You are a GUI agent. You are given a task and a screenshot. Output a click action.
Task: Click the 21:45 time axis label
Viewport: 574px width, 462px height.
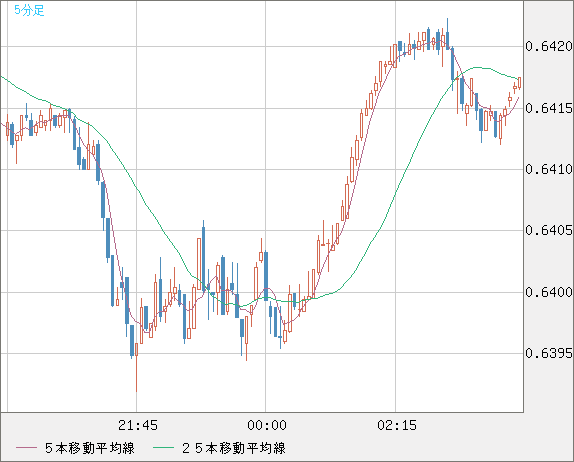[x=138, y=425]
